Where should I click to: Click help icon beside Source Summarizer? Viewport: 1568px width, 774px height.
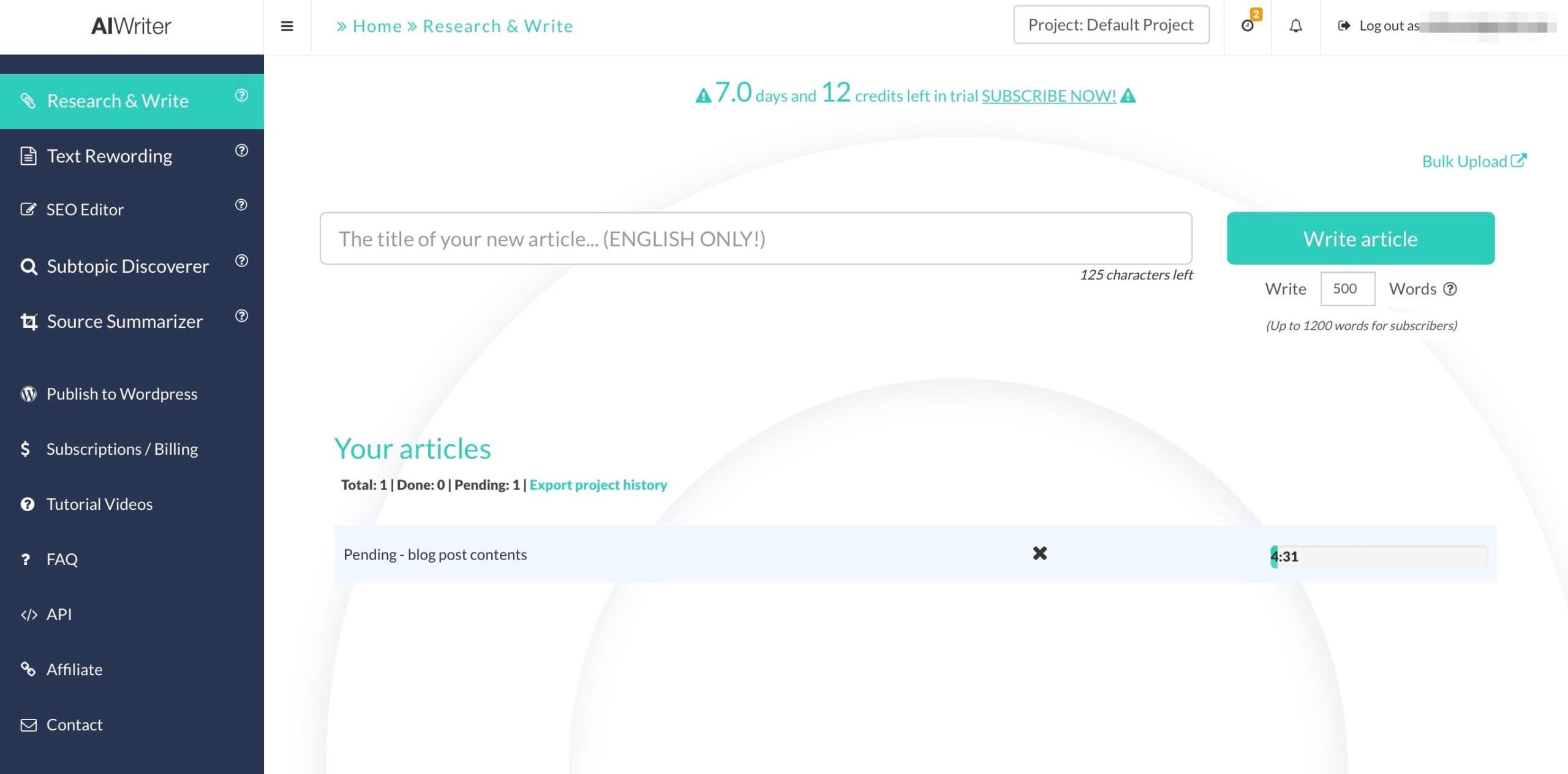[x=241, y=316]
